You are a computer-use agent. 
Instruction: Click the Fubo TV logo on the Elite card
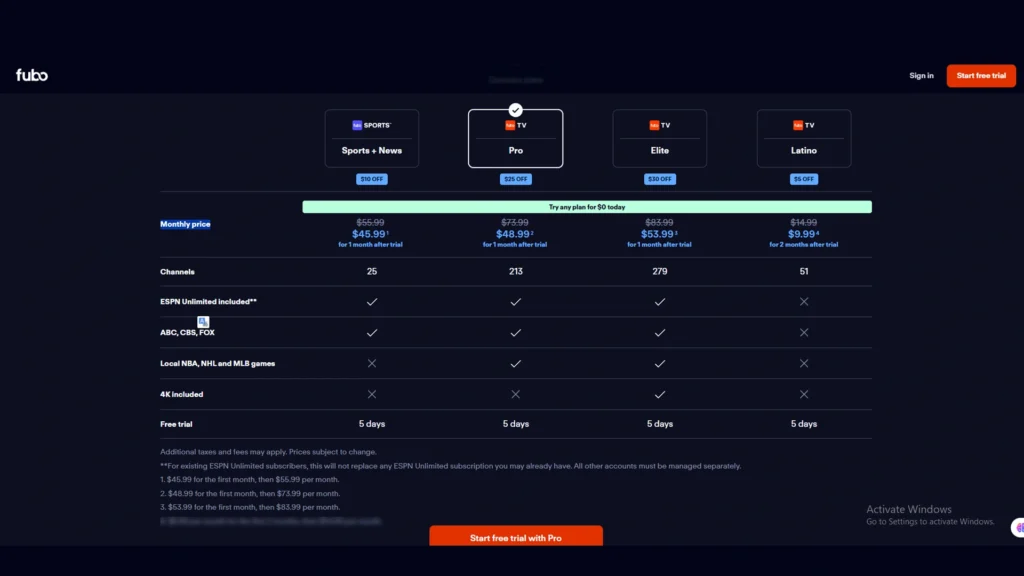click(x=659, y=123)
